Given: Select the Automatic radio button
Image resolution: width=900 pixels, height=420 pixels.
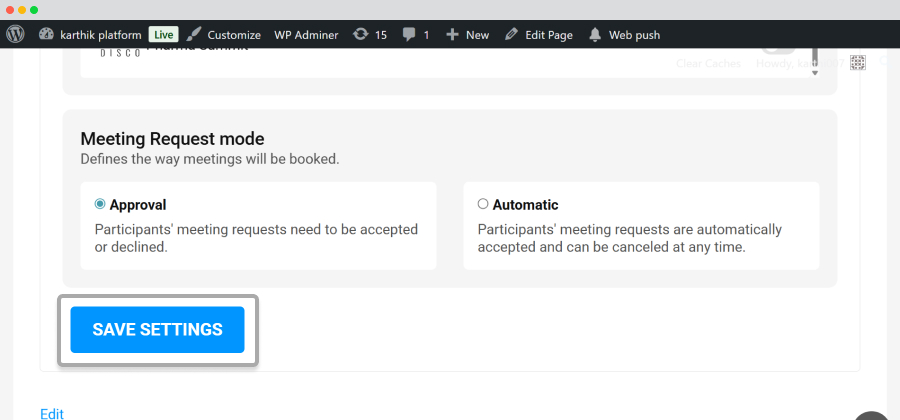Looking at the screenshot, I should [483, 204].
